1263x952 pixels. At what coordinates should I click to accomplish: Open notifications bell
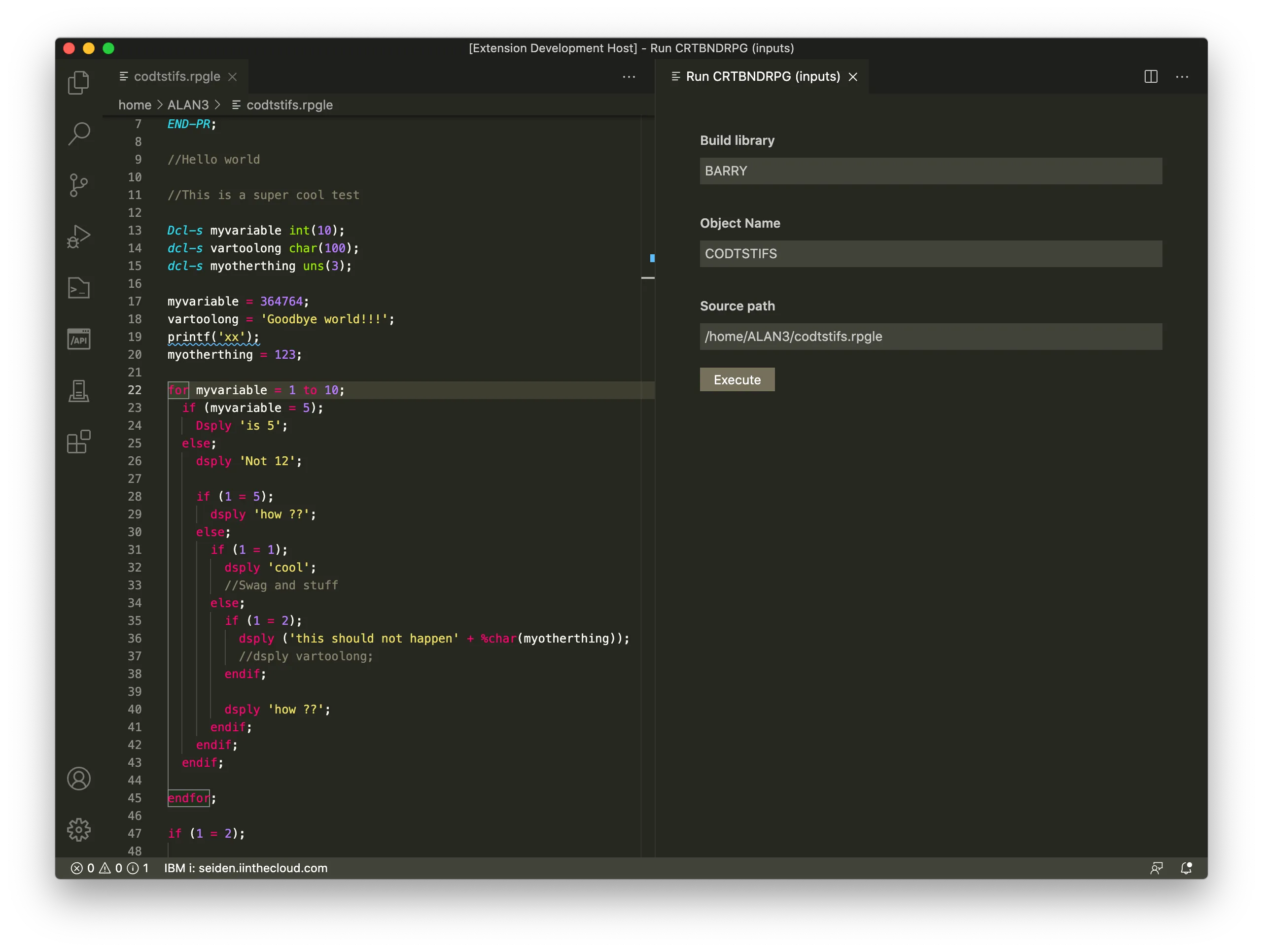(1186, 868)
